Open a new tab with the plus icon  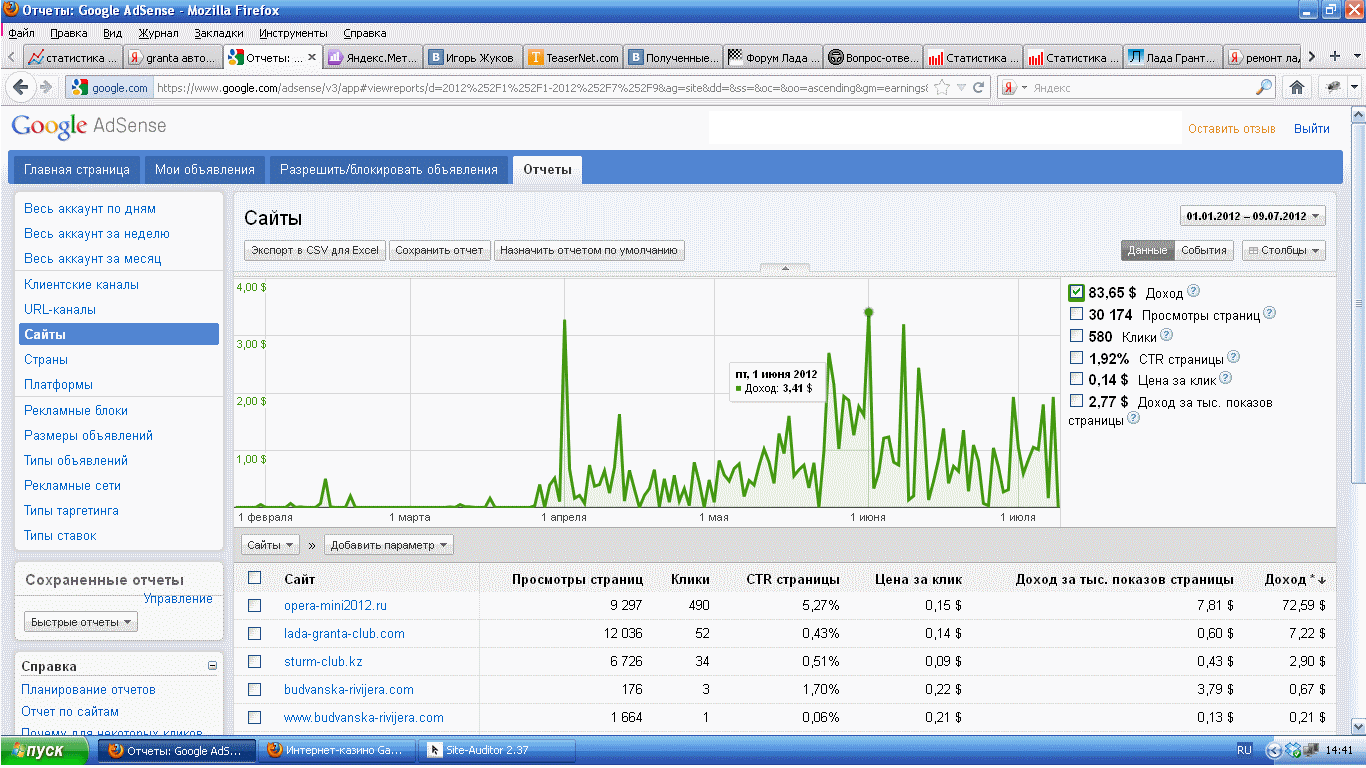pos(1334,57)
